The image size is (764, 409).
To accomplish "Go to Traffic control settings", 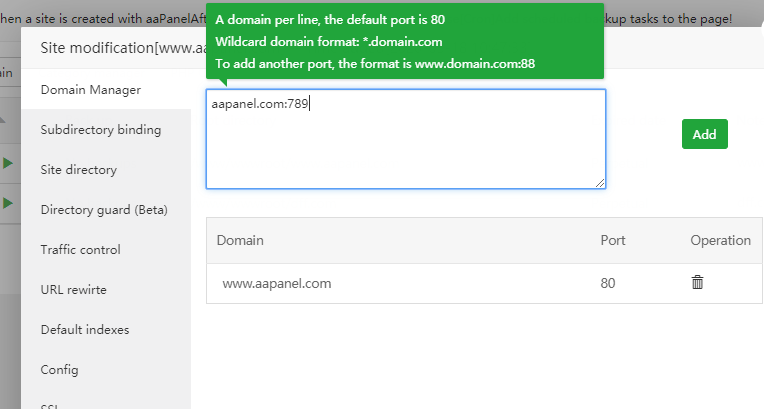I will (80, 250).
